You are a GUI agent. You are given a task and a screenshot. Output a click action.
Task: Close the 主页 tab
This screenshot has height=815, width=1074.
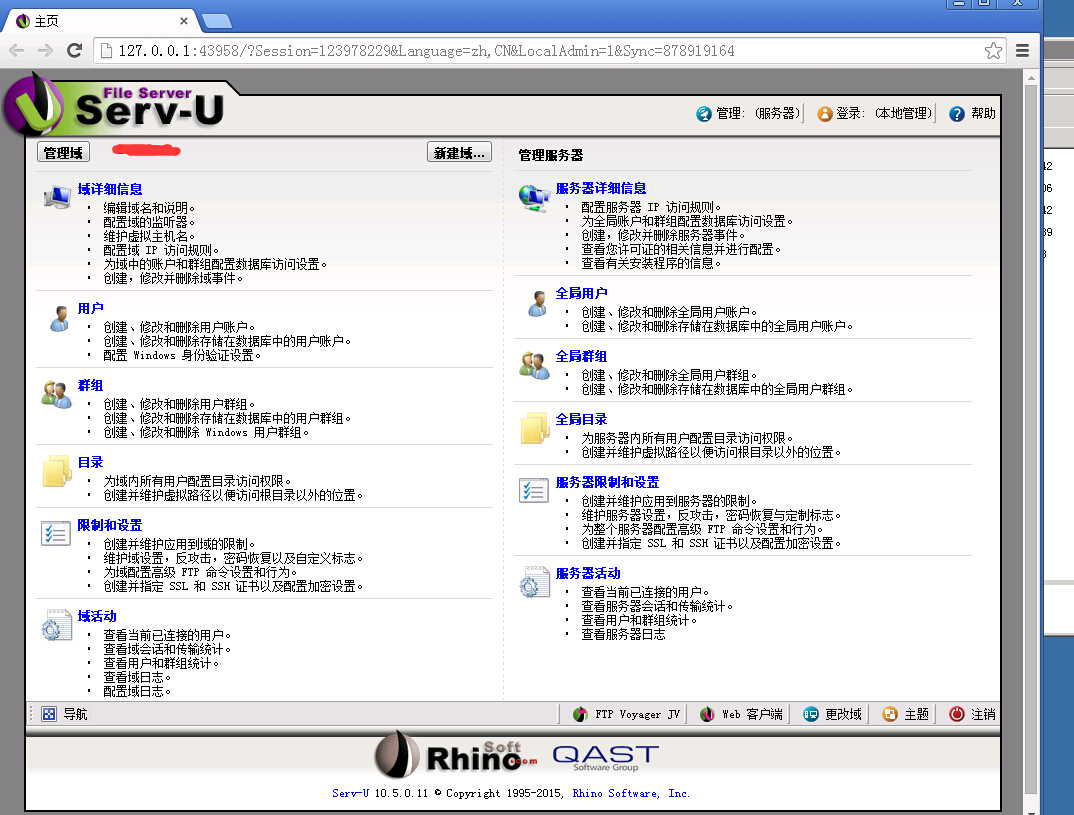[x=184, y=21]
